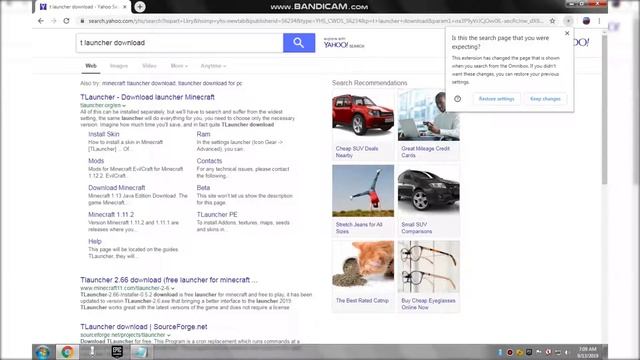Click the black Small SUV image
640x360 pixels.
click(x=429, y=191)
